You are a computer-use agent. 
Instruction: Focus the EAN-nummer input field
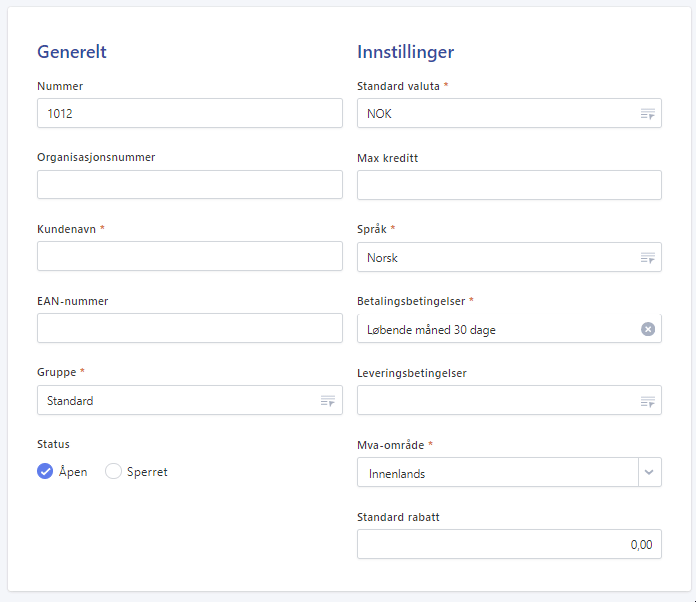click(x=190, y=328)
